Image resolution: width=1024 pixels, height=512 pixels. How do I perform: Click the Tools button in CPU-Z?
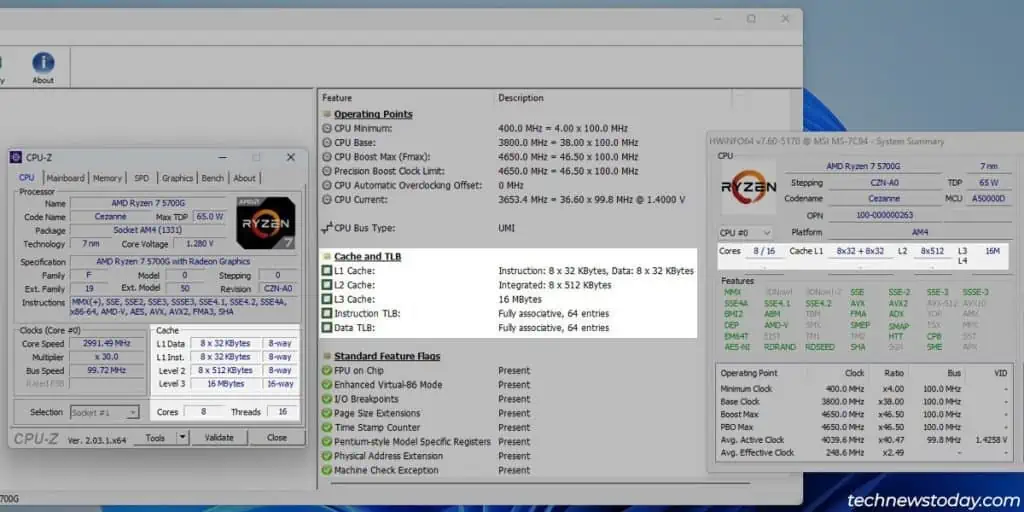[155, 438]
